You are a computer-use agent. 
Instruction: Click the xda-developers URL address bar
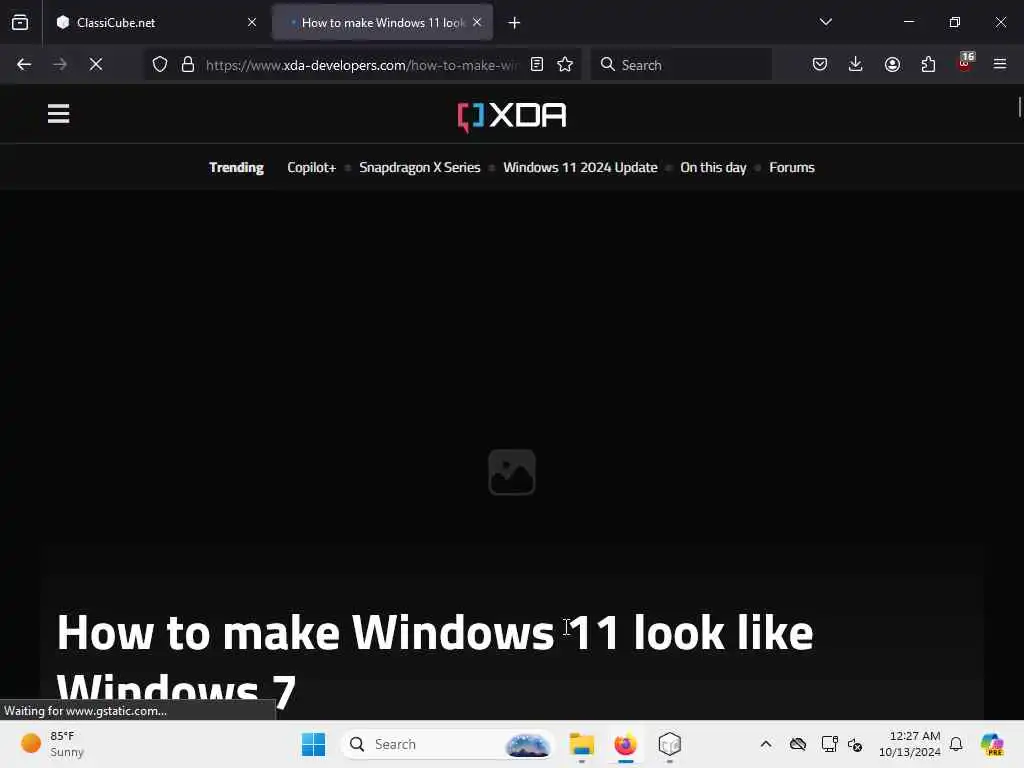(x=362, y=65)
